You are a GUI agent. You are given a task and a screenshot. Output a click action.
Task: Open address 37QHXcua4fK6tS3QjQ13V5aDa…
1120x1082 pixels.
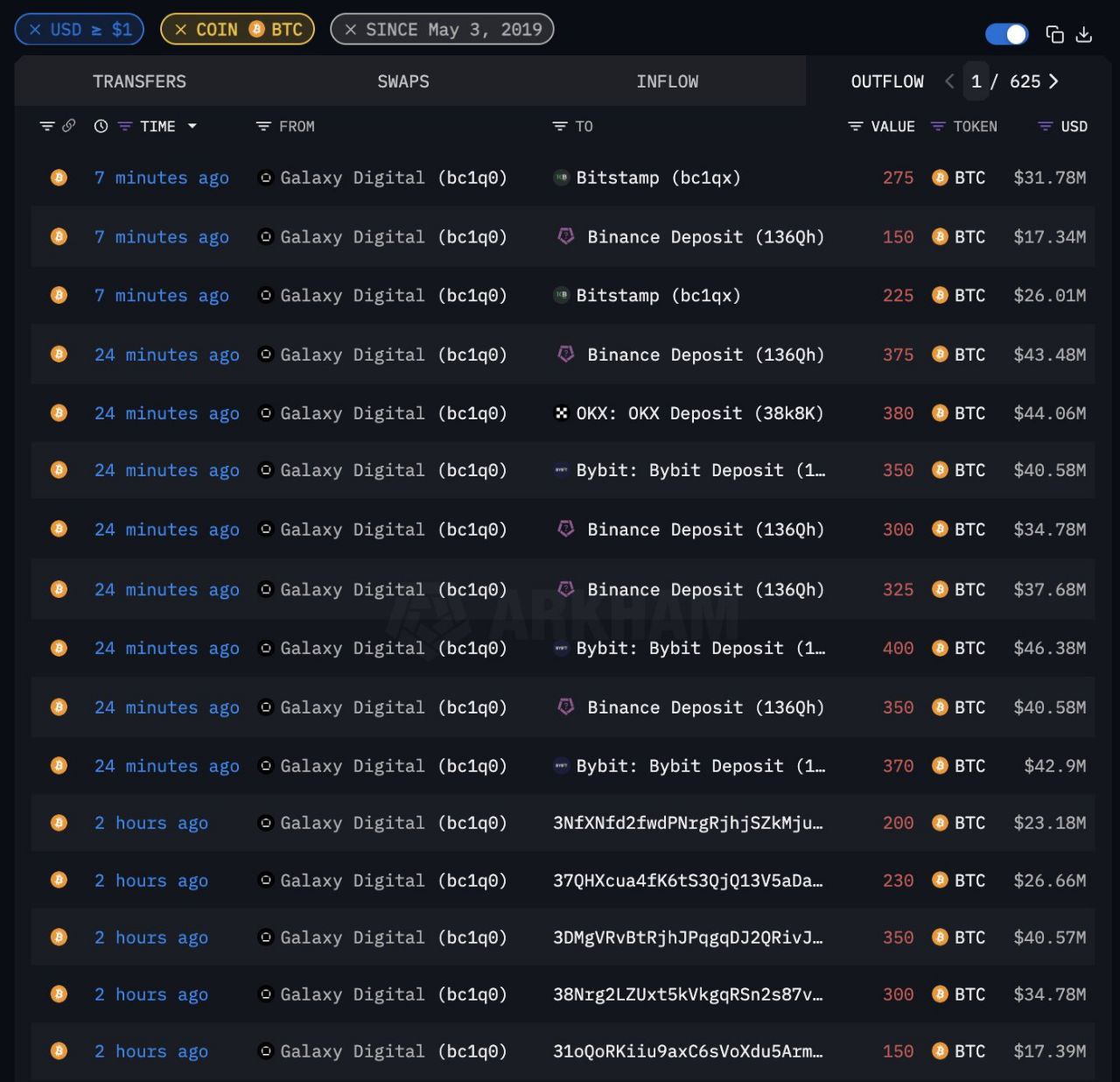click(688, 881)
